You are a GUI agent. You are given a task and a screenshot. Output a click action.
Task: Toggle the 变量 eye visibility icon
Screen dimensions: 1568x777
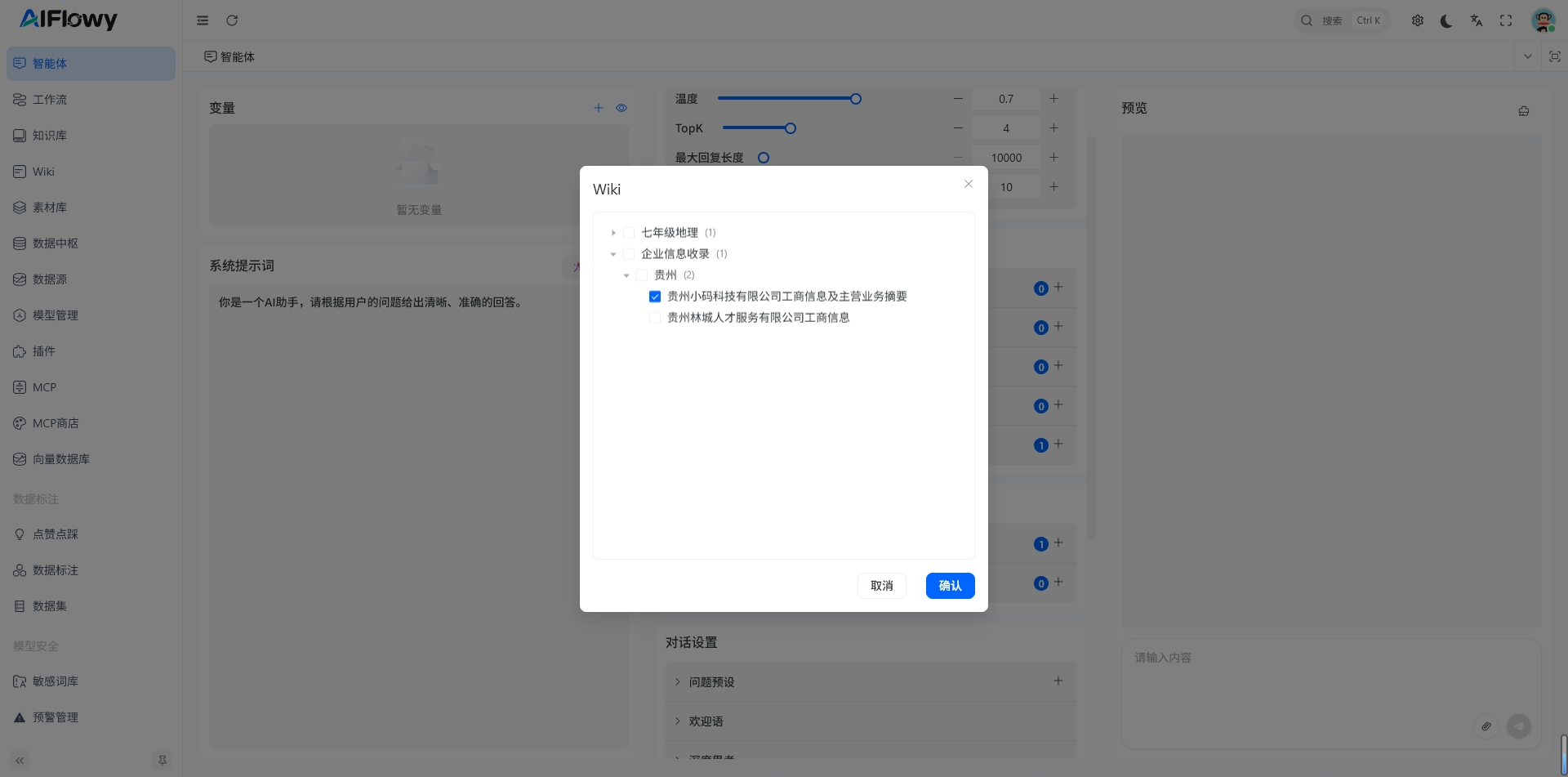[x=621, y=108]
